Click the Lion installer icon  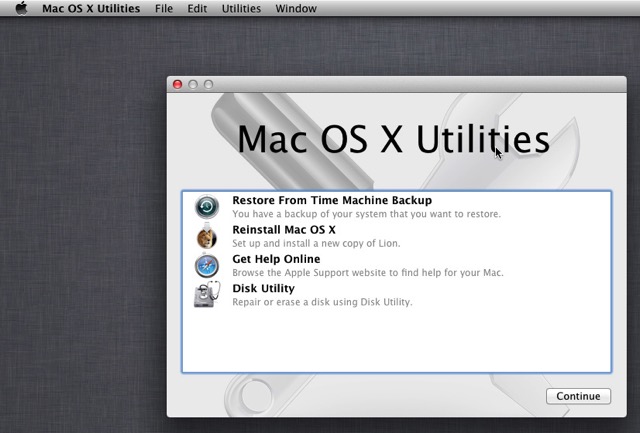click(x=207, y=236)
